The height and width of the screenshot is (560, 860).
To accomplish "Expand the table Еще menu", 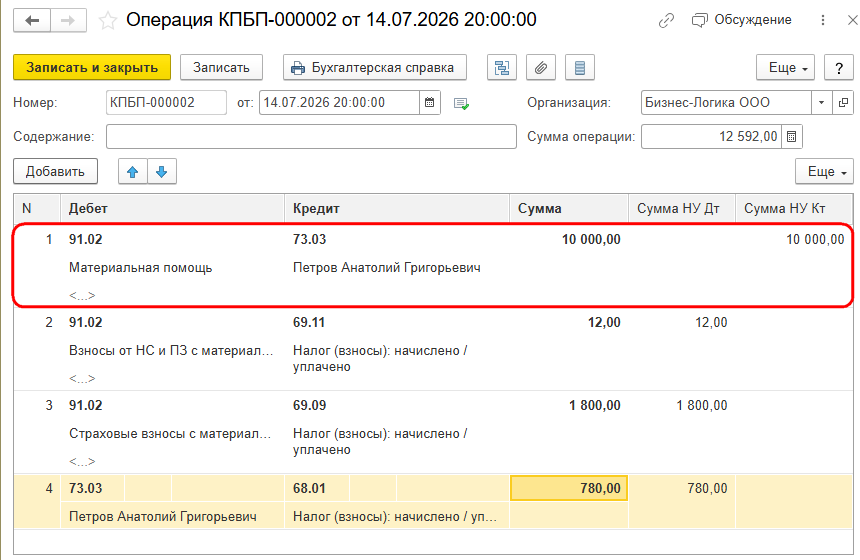I will point(824,171).
